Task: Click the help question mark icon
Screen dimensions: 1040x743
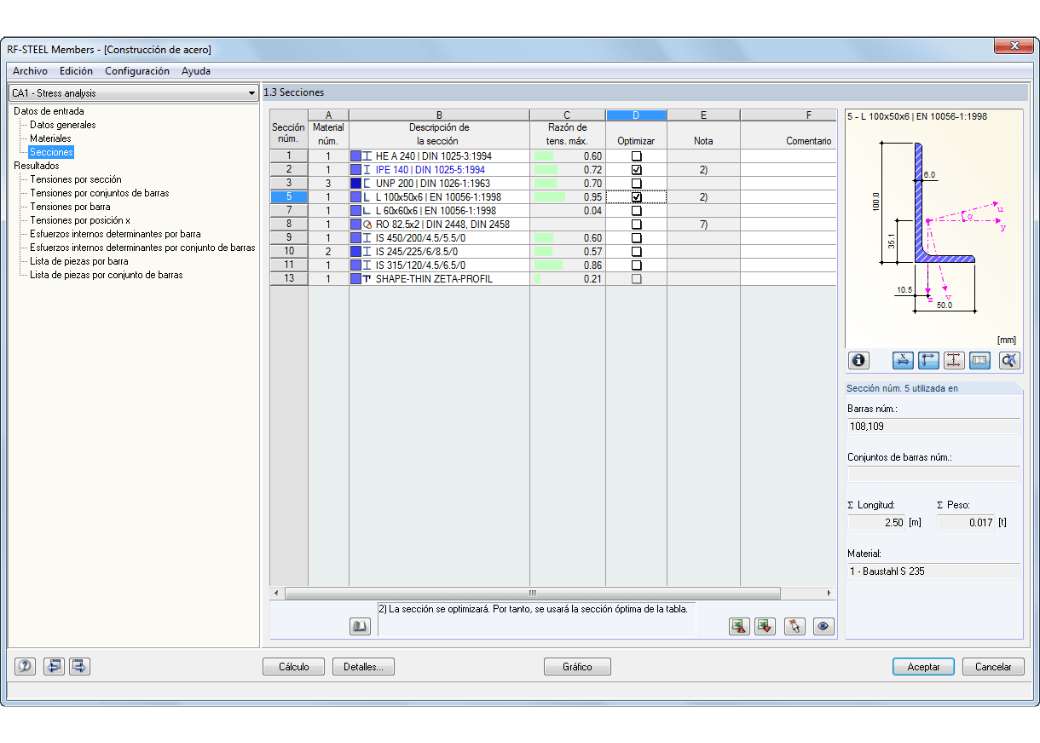Action: 25,666
